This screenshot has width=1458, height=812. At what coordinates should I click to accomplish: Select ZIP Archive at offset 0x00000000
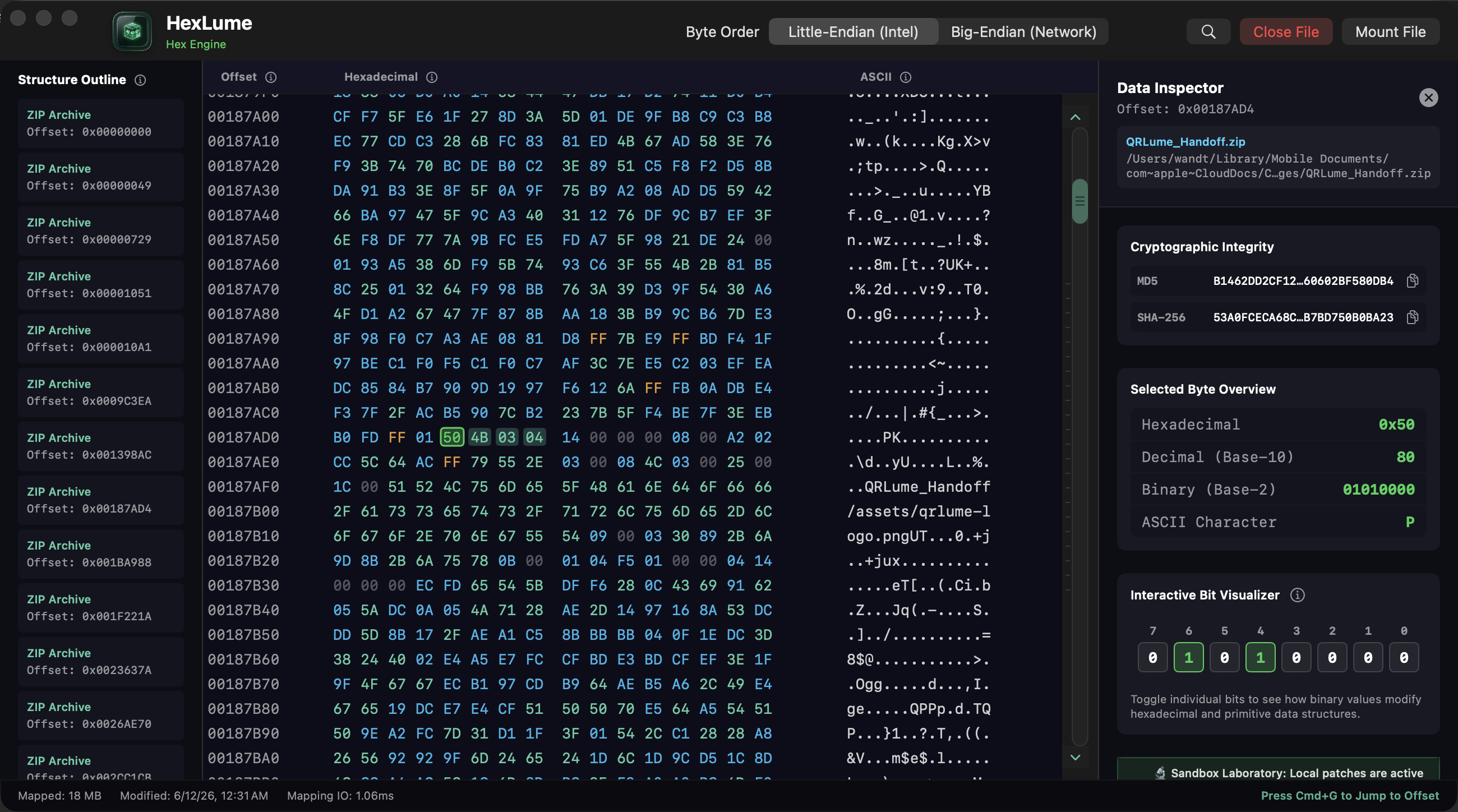(101, 123)
